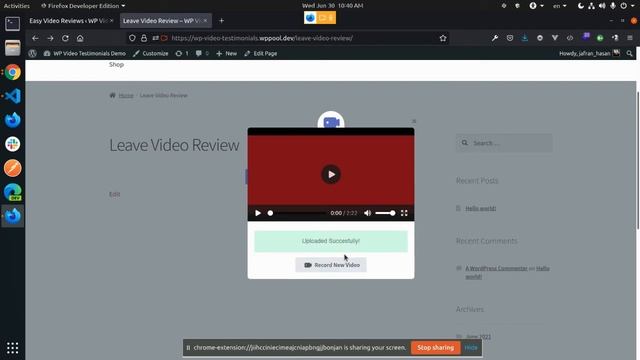This screenshot has height=360, width=640.
Task: Mute the video audio
Action: click(367, 213)
